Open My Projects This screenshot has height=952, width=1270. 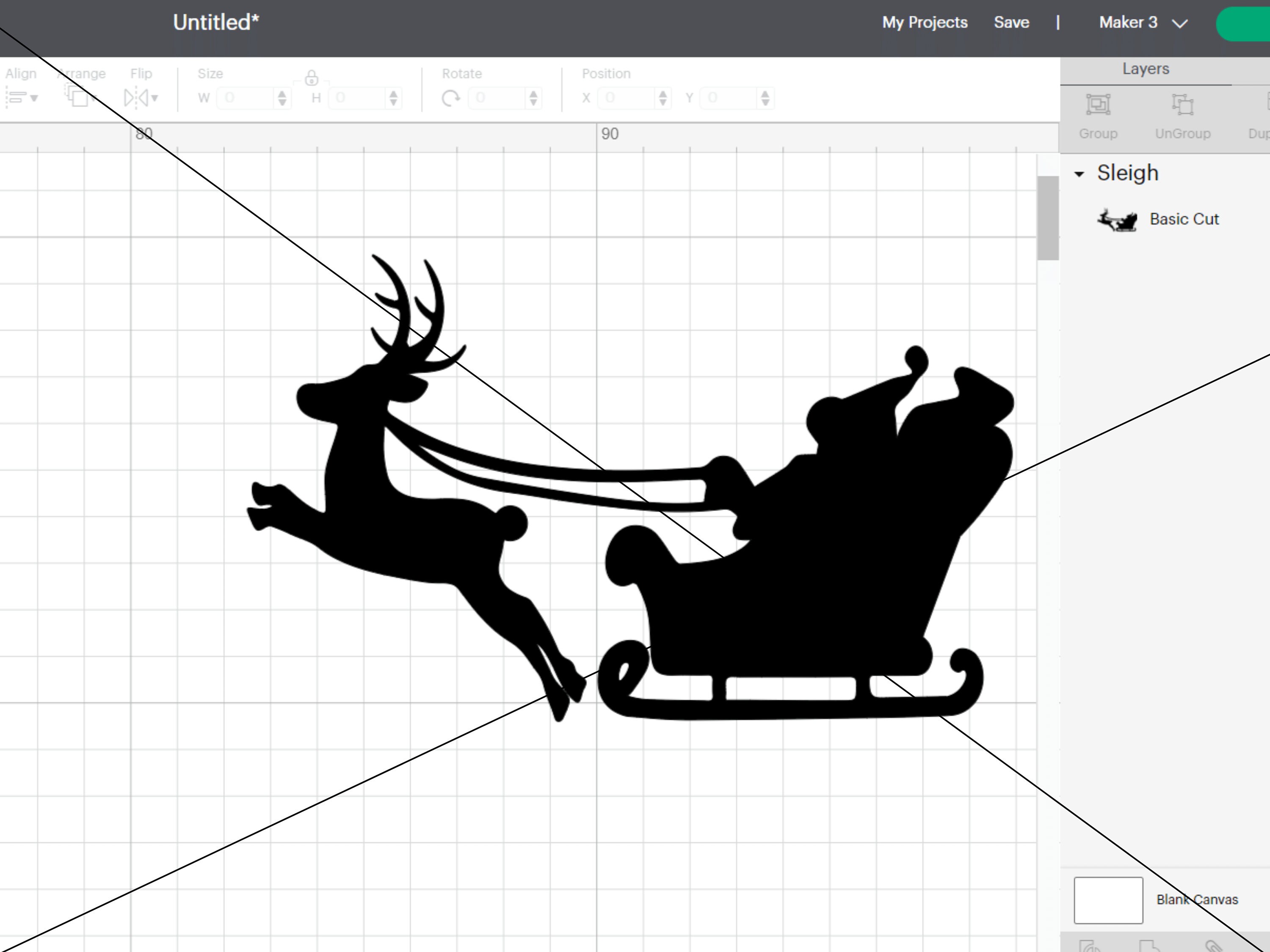[x=925, y=22]
